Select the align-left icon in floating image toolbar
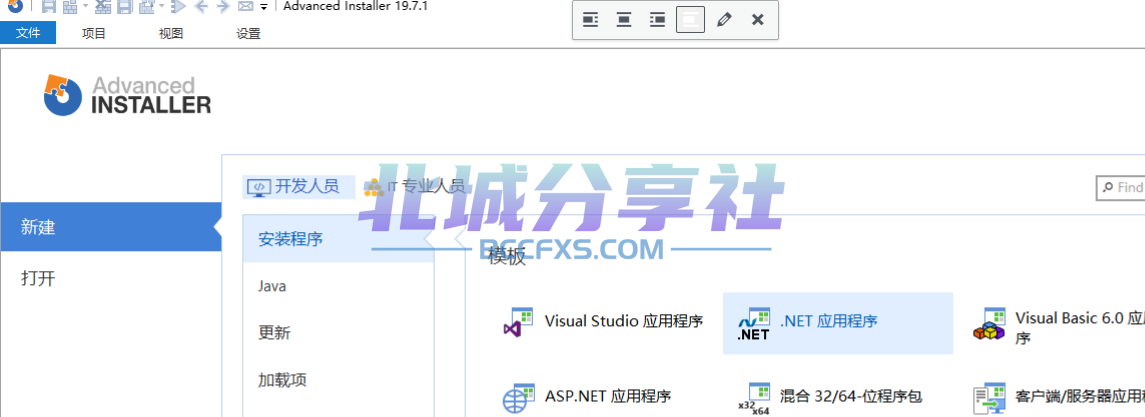Screen dimensions: 1145x417 [x=590, y=20]
